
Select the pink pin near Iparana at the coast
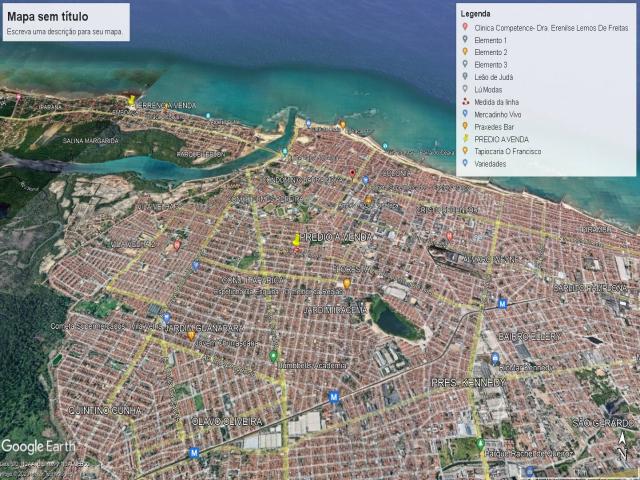(x=18, y=97)
